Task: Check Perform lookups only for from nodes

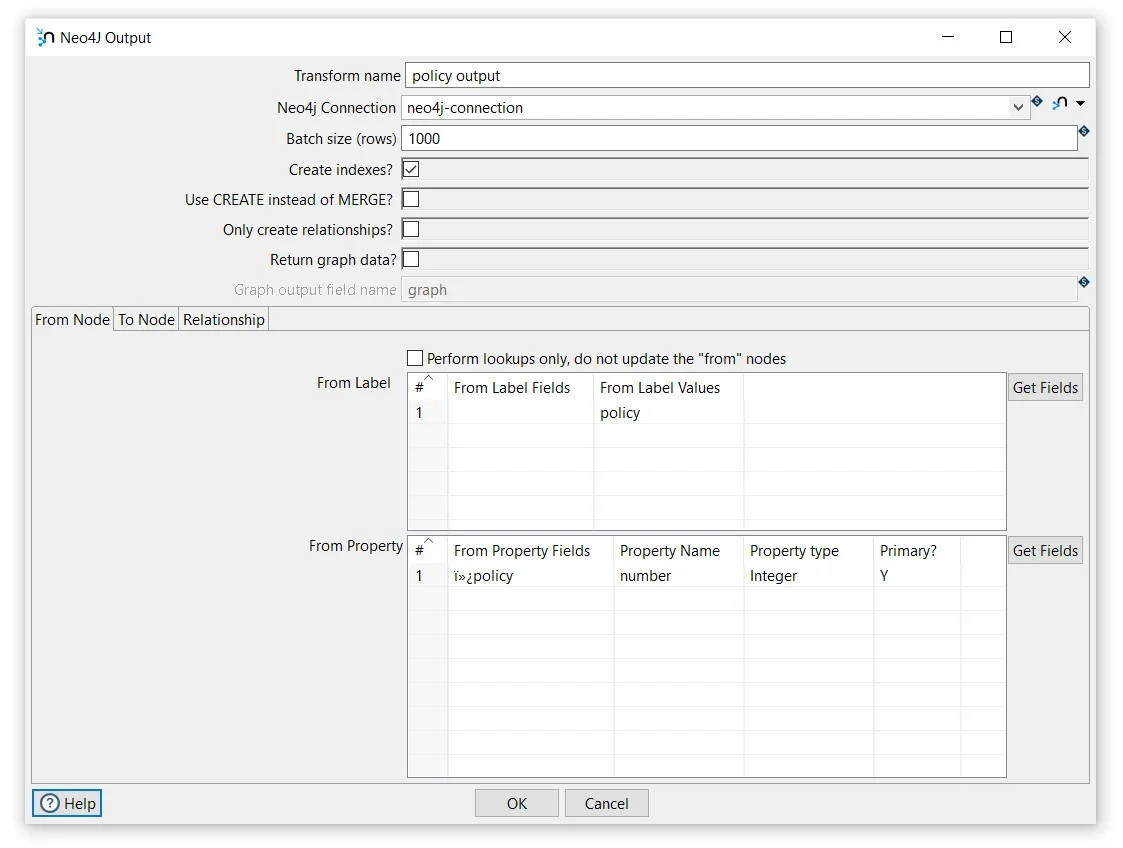Action: coord(415,358)
